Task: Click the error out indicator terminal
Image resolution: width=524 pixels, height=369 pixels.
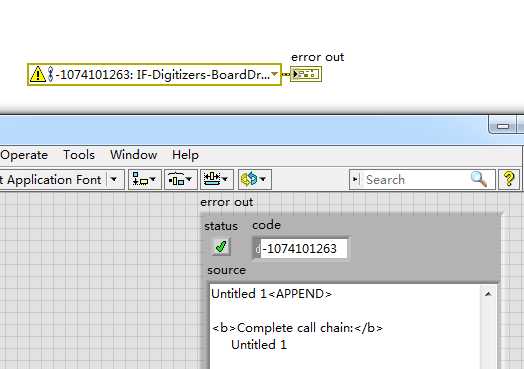Action: pos(306,74)
